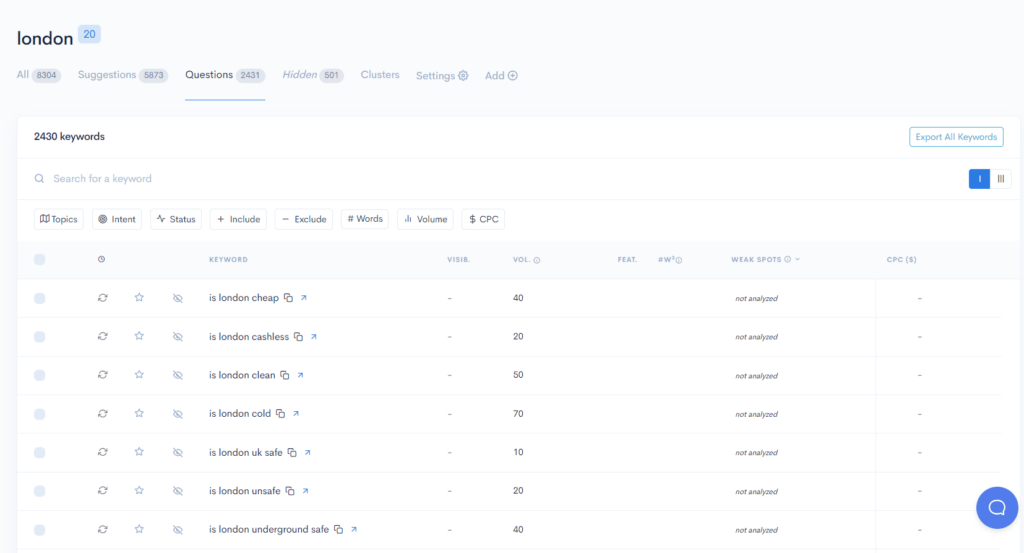Open the Volume filter
1024x553 pixels.
point(425,219)
